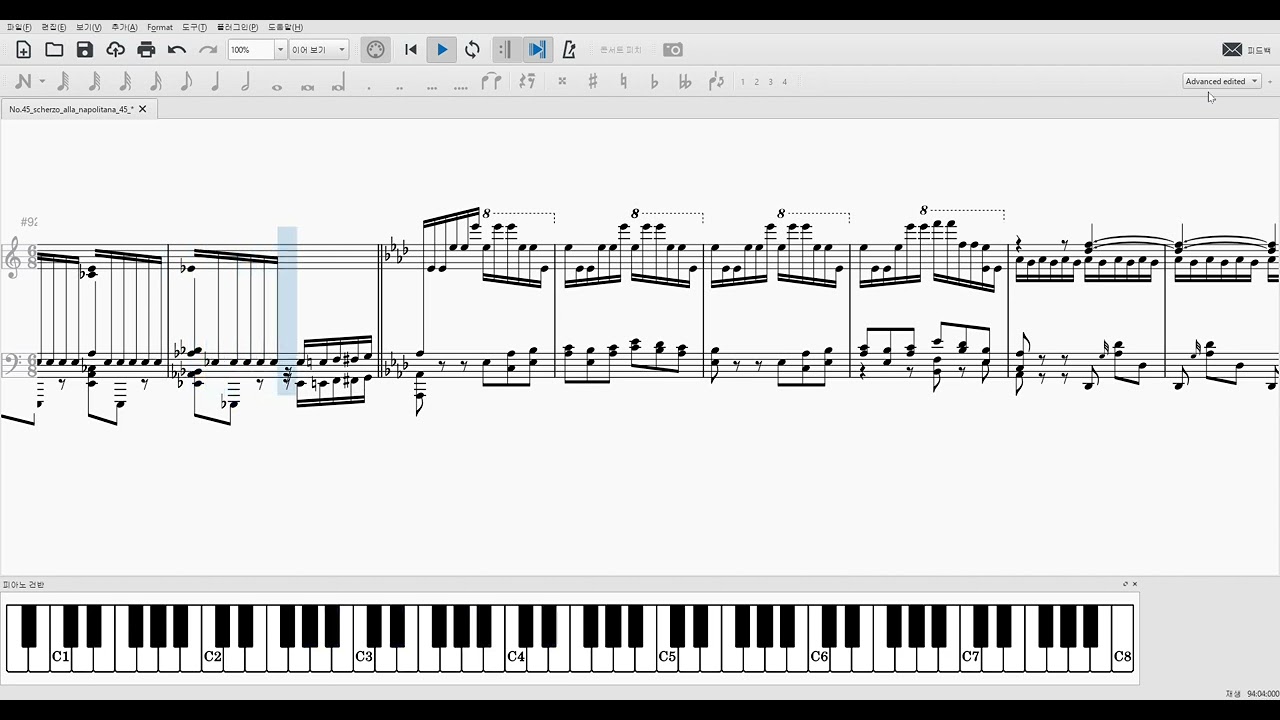Open the Advanced edited workspace dropdown

point(1221,81)
